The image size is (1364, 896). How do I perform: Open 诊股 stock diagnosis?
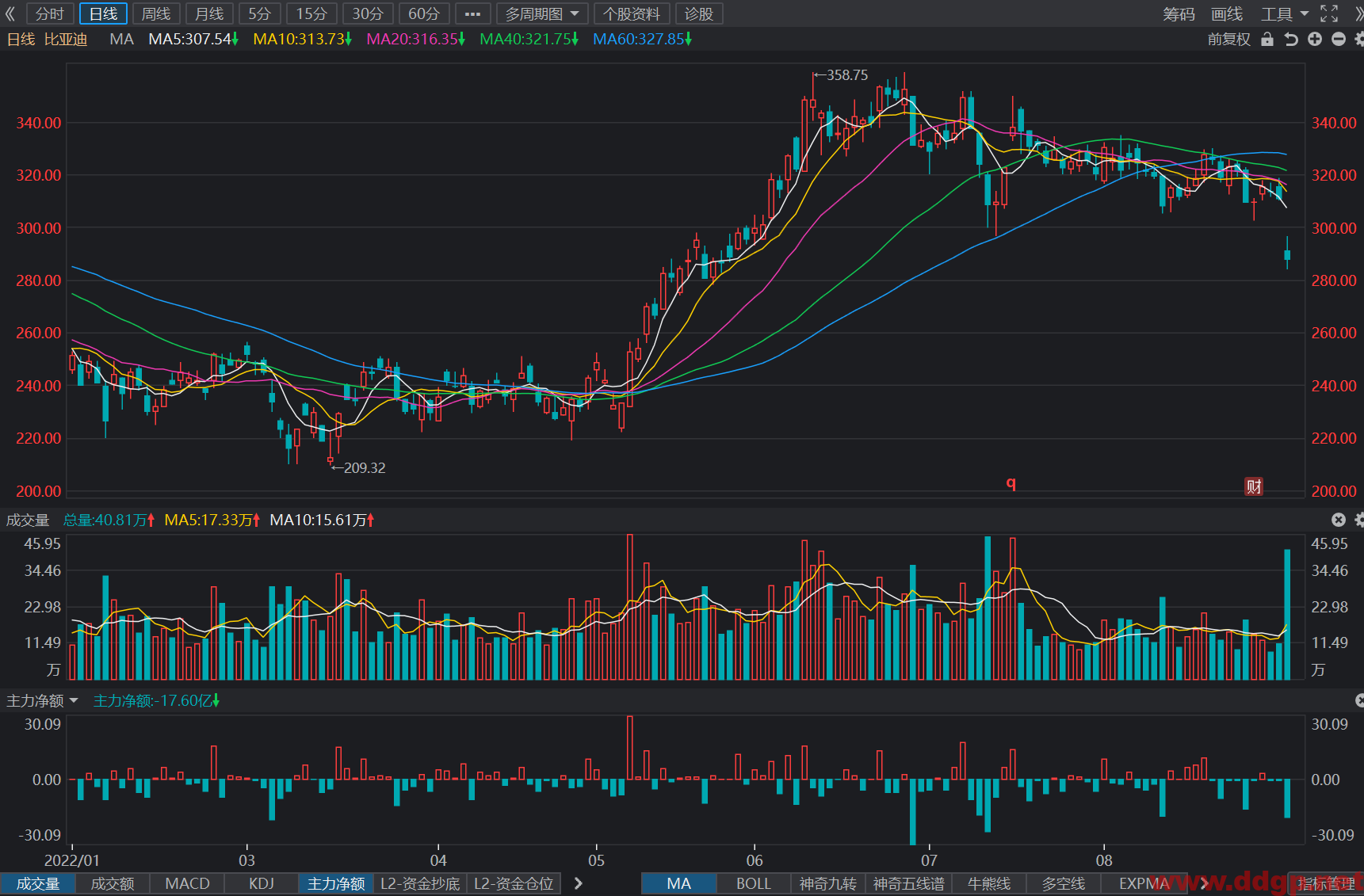coord(699,13)
